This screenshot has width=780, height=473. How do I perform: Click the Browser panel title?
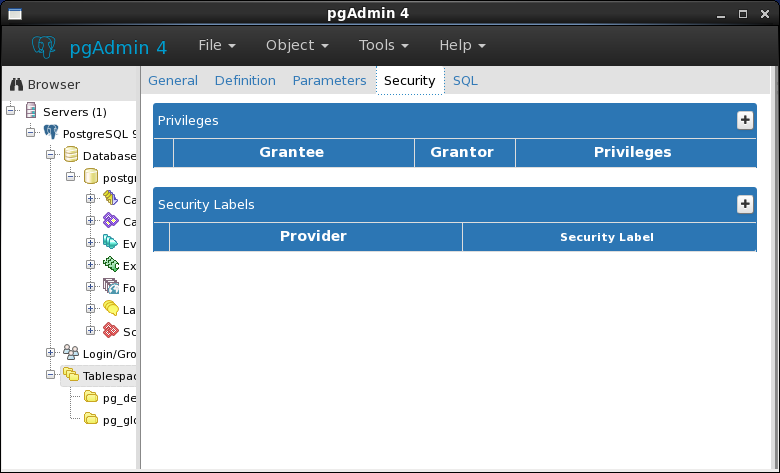54,85
